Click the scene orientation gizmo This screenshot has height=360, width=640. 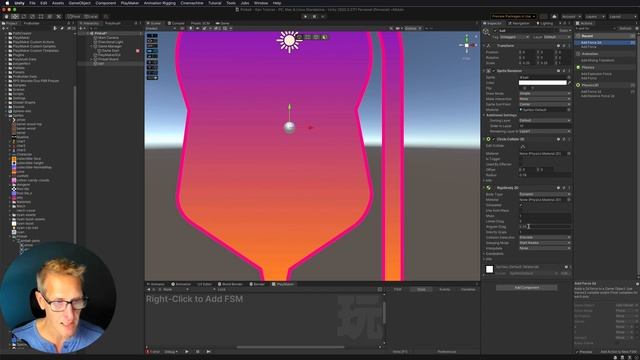467,45
